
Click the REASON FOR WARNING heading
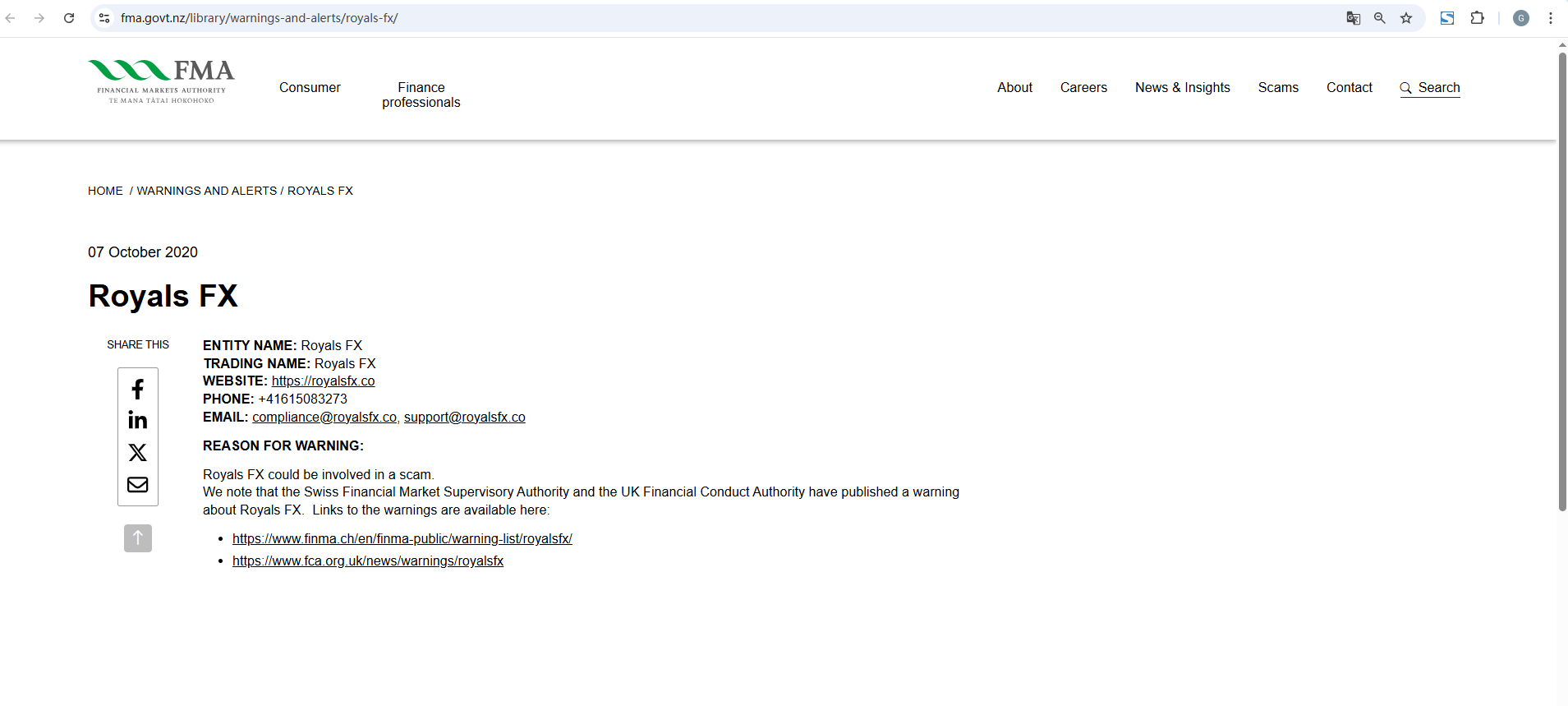(x=283, y=445)
